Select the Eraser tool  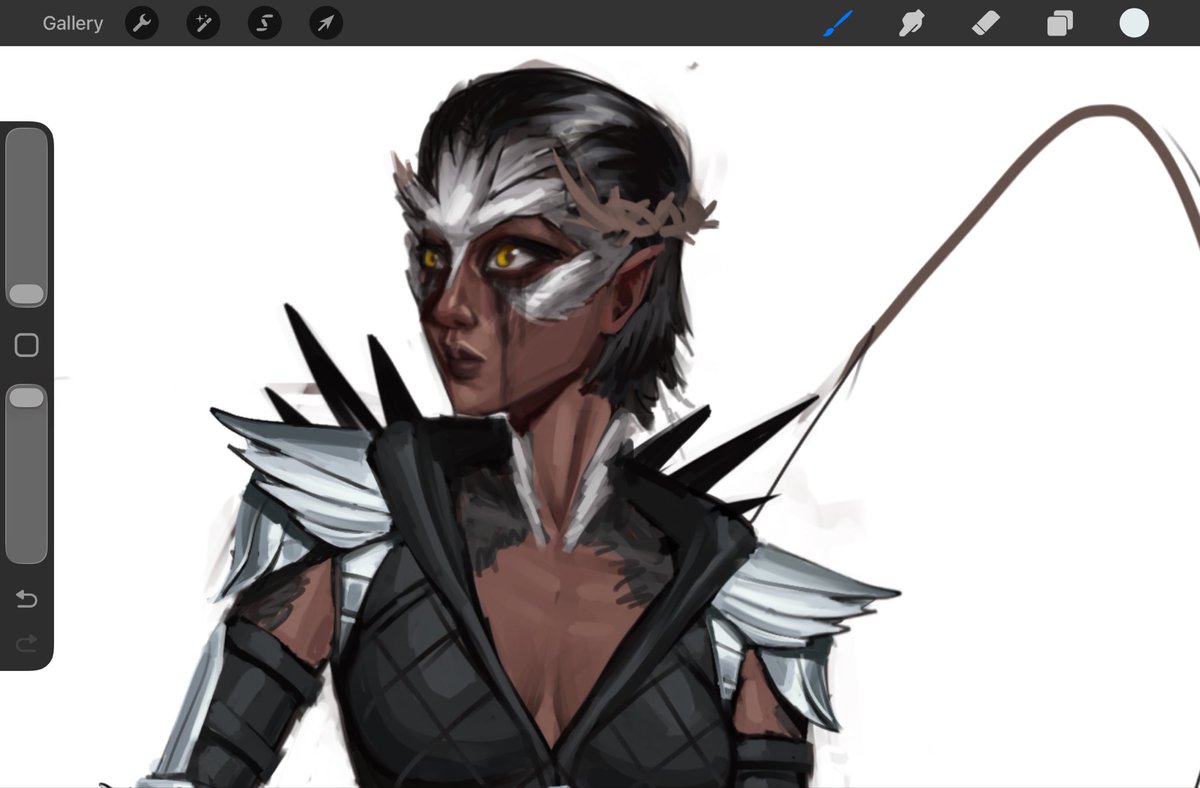pyautogui.click(x=985, y=23)
